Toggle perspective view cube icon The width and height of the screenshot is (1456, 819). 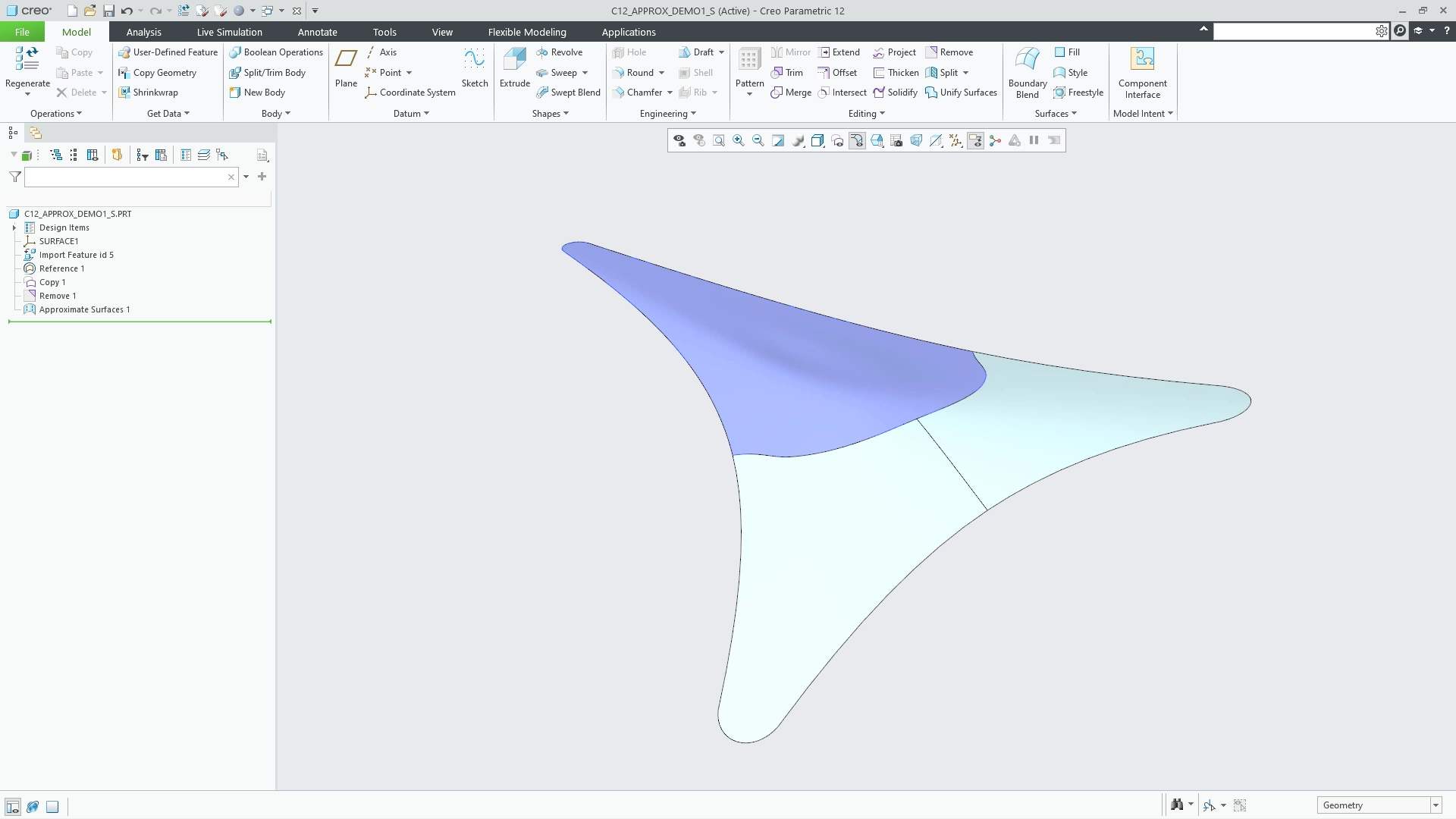[915, 140]
